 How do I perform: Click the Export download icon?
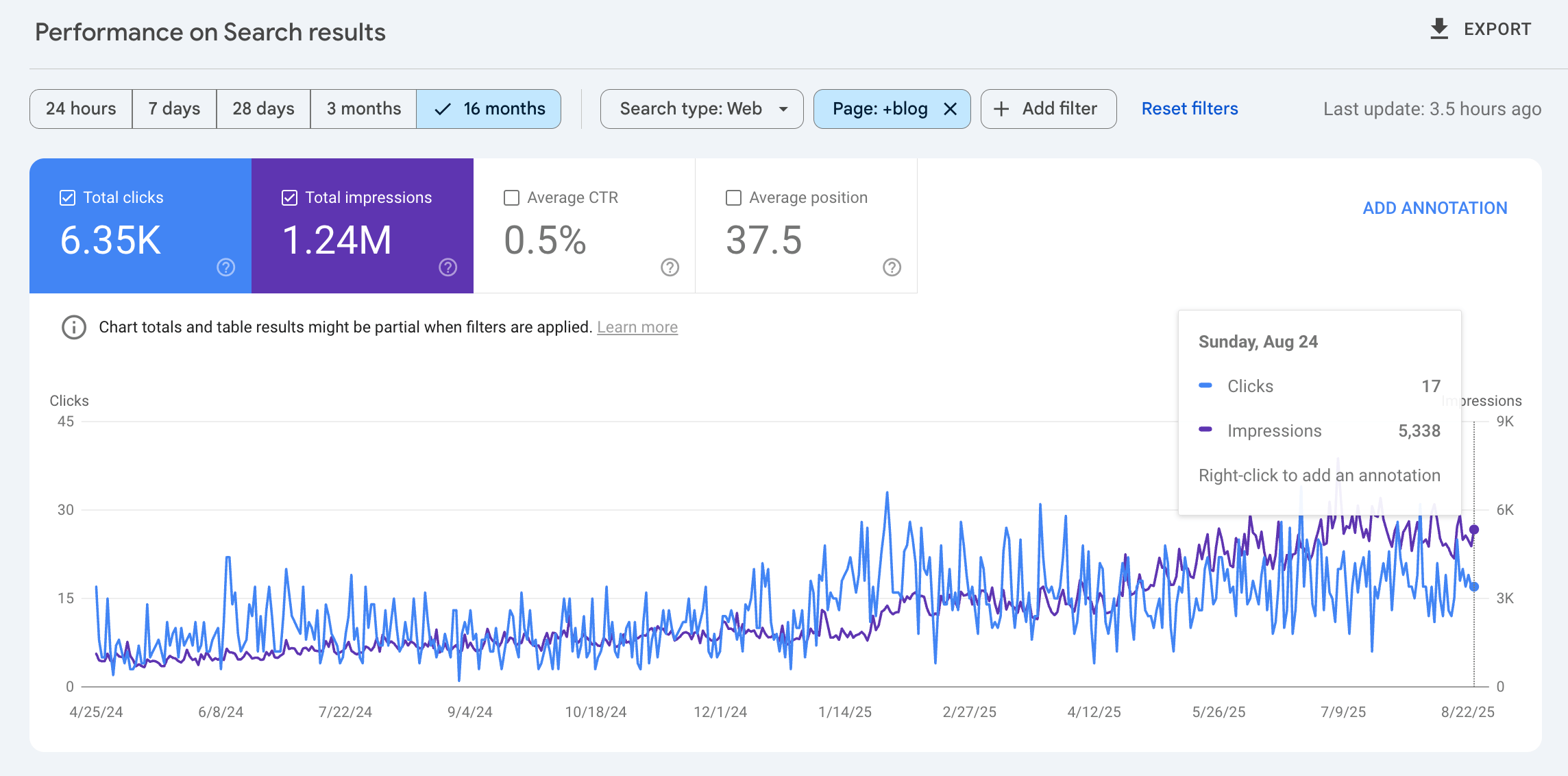(x=1438, y=29)
